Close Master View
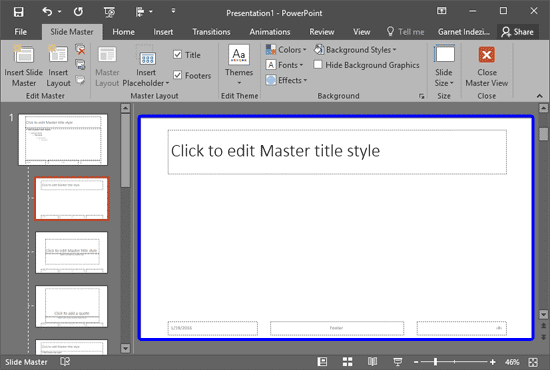The height and width of the screenshot is (370, 550). (x=487, y=66)
